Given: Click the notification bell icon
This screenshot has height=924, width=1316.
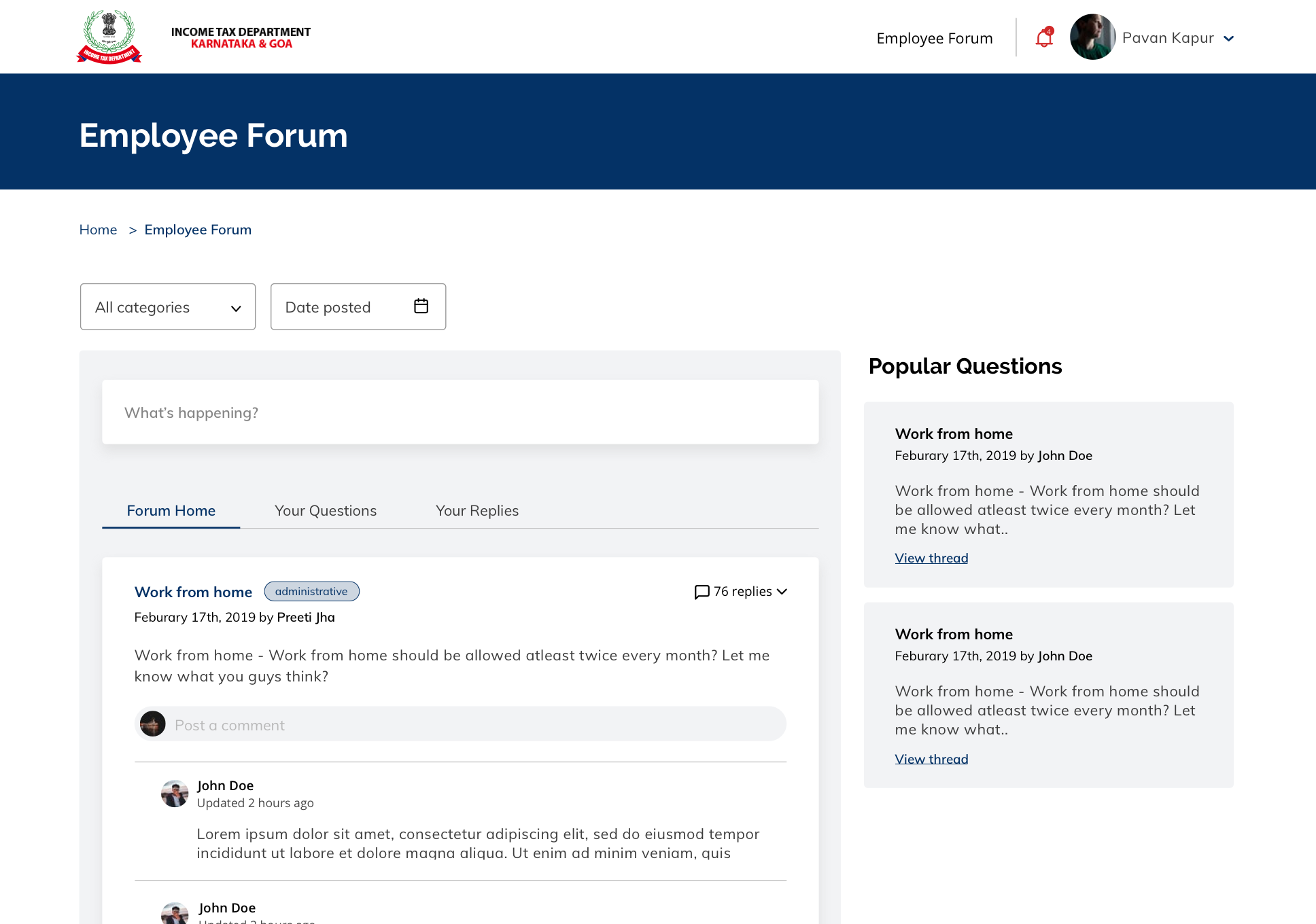Looking at the screenshot, I should 1043,38.
